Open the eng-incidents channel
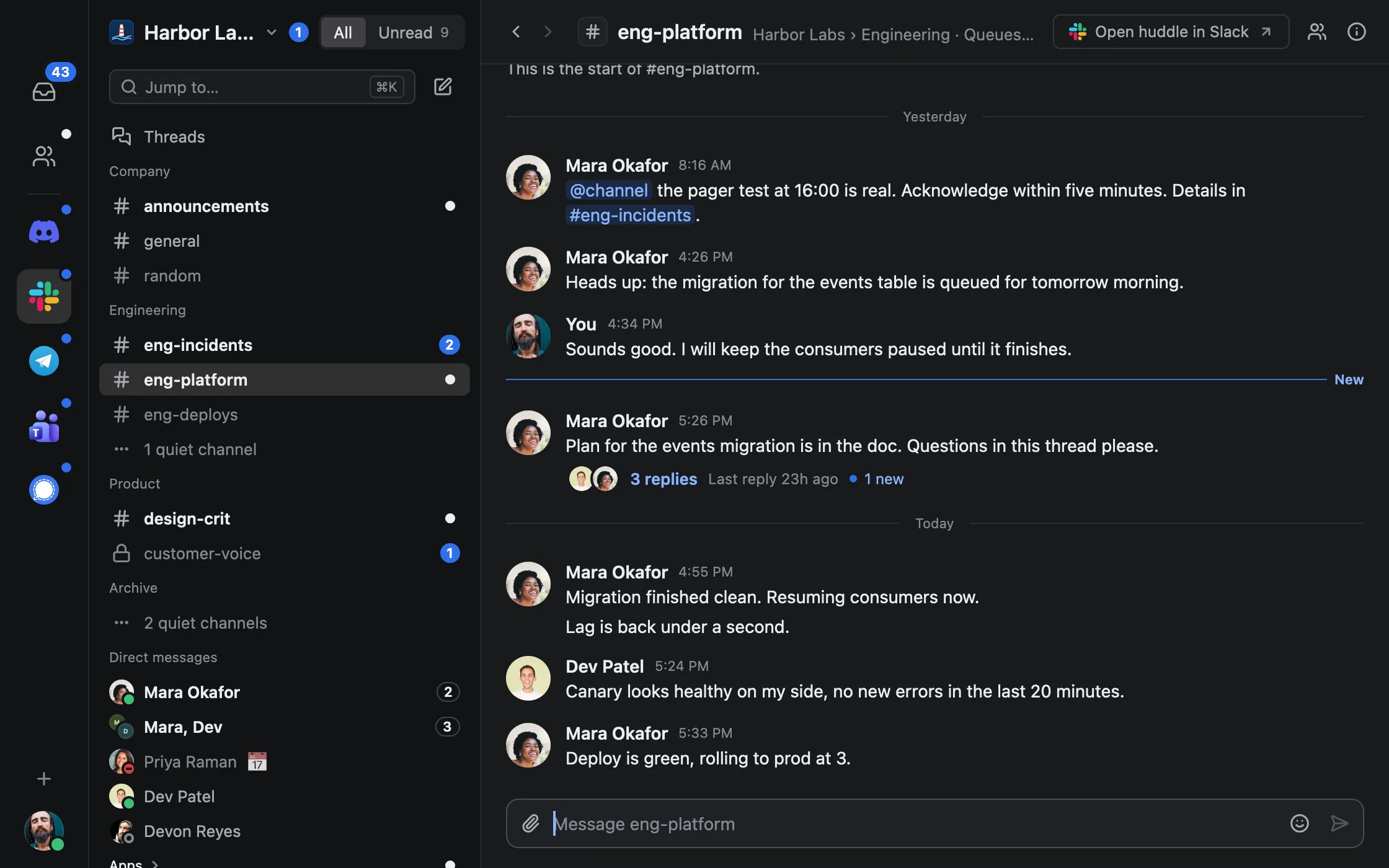This screenshot has height=868, width=1389. pos(285,345)
